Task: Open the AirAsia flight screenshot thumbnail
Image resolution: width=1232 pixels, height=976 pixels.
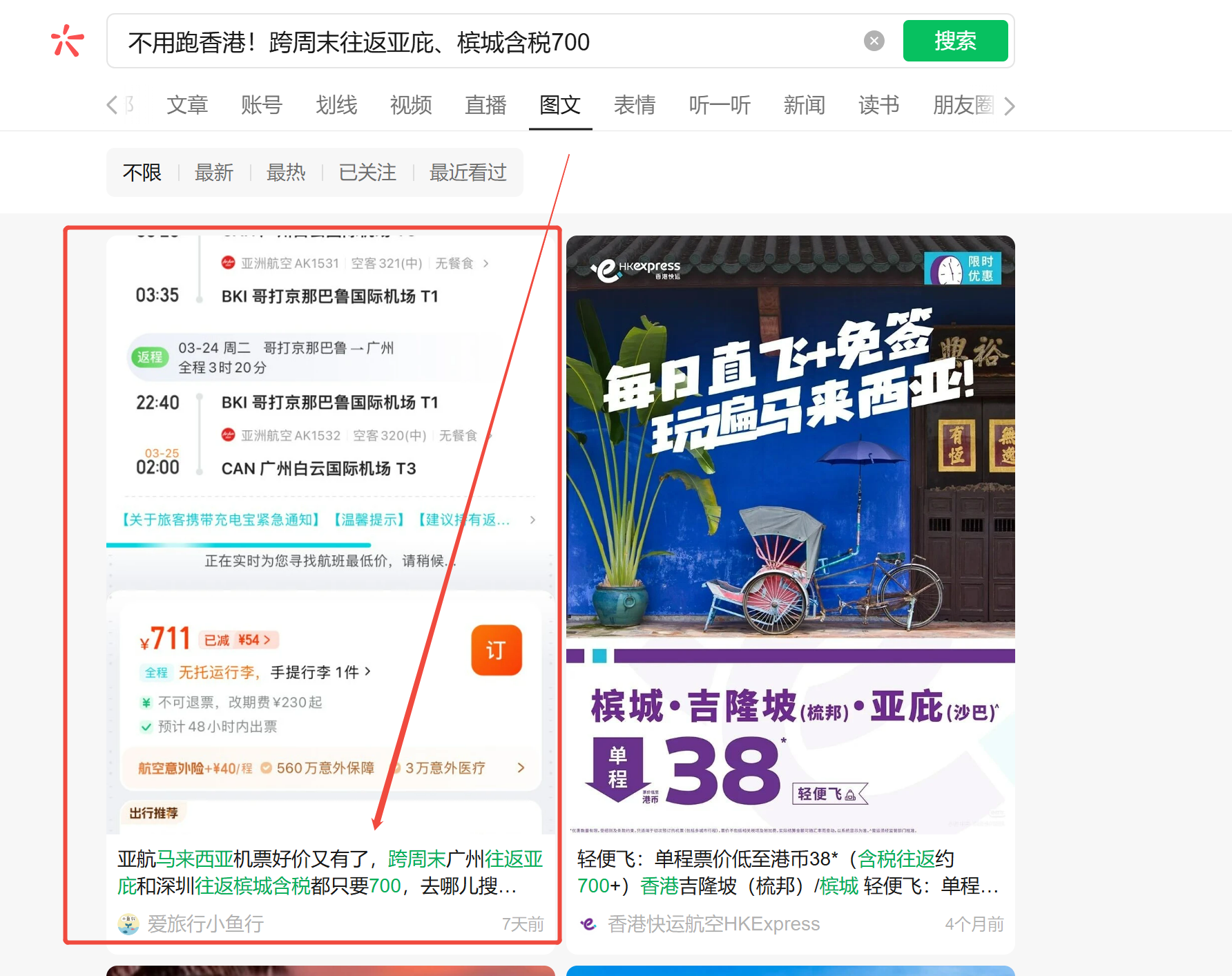Action: pyautogui.click(x=331, y=535)
